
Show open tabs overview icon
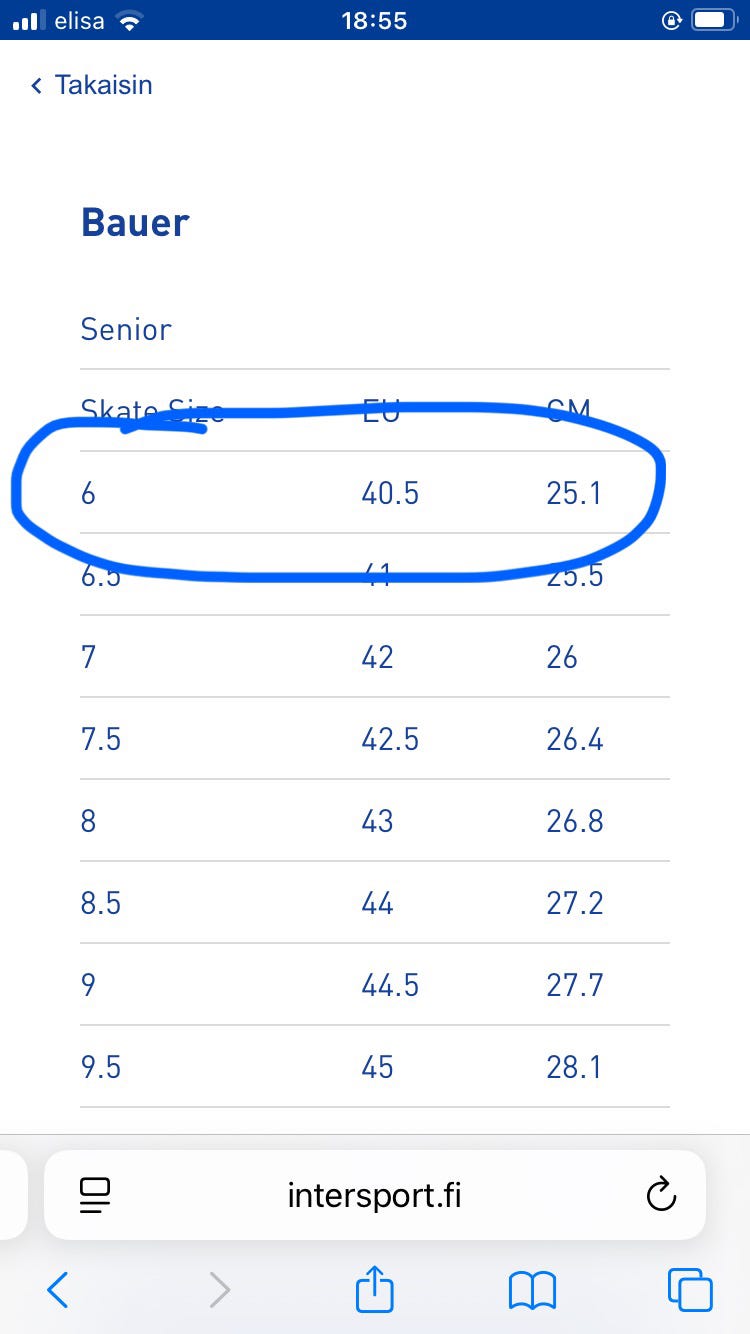click(x=690, y=1290)
